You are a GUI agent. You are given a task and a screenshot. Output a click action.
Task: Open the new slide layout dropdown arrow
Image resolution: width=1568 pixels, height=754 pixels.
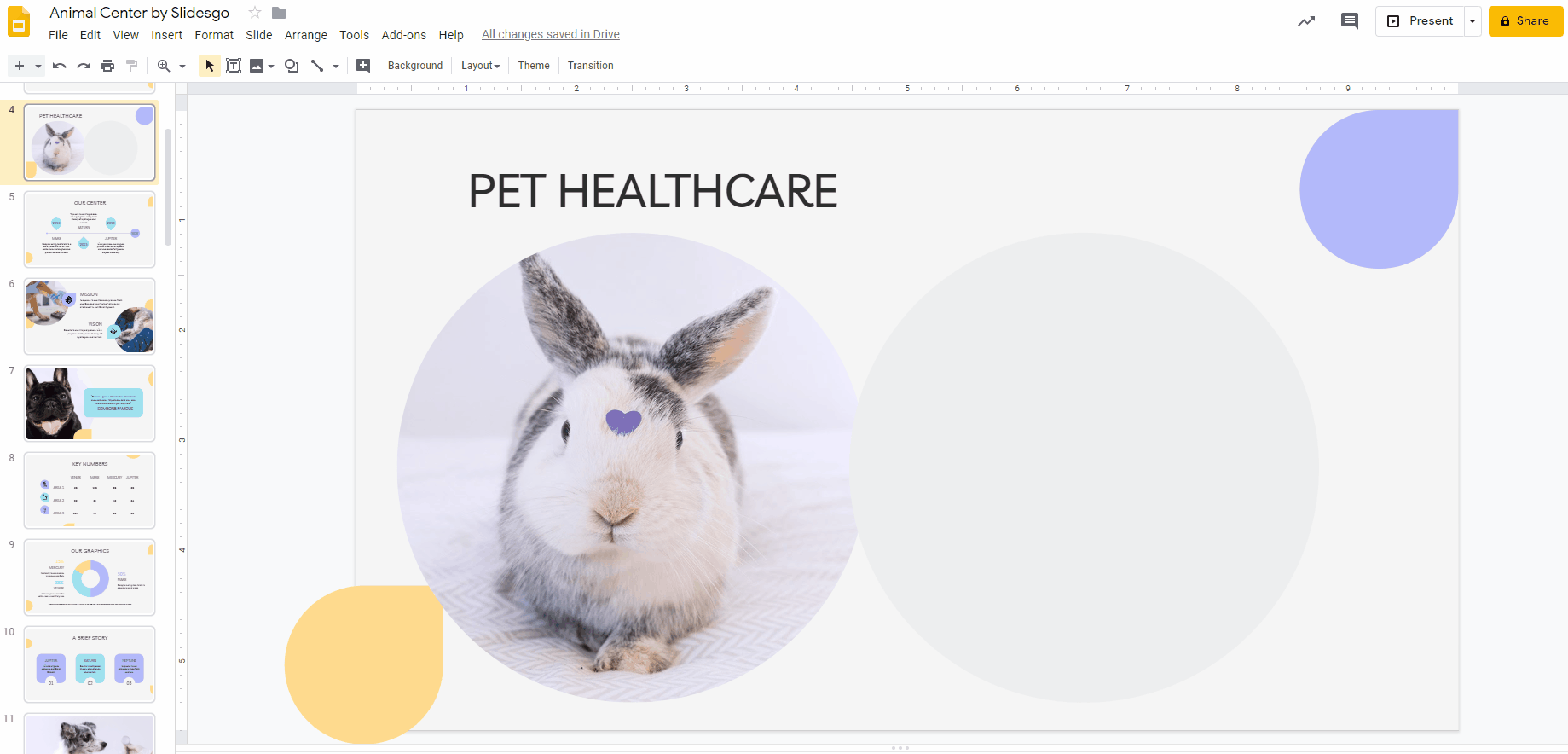[x=38, y=66]
